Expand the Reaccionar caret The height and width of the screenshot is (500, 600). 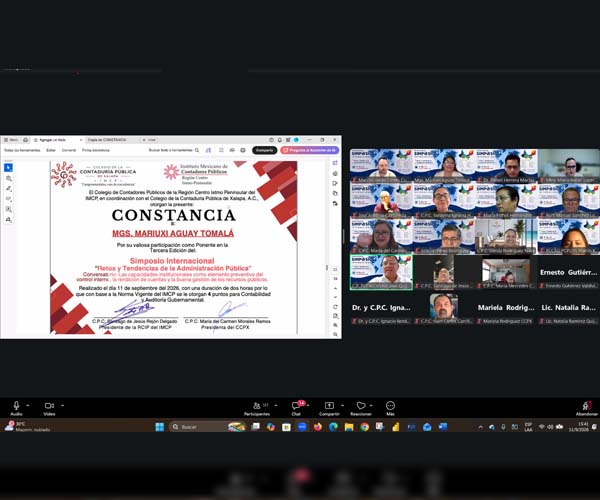coord(371,405)
